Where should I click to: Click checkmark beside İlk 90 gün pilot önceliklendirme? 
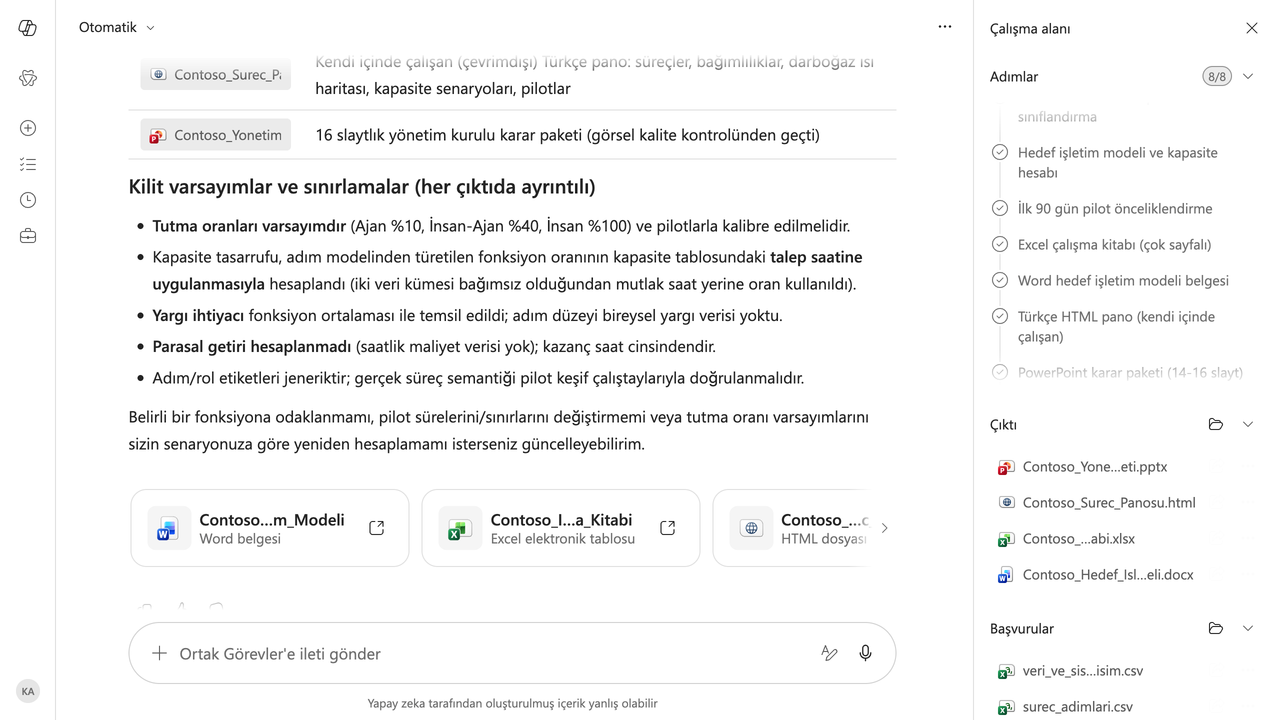click(x=999, y=208)
